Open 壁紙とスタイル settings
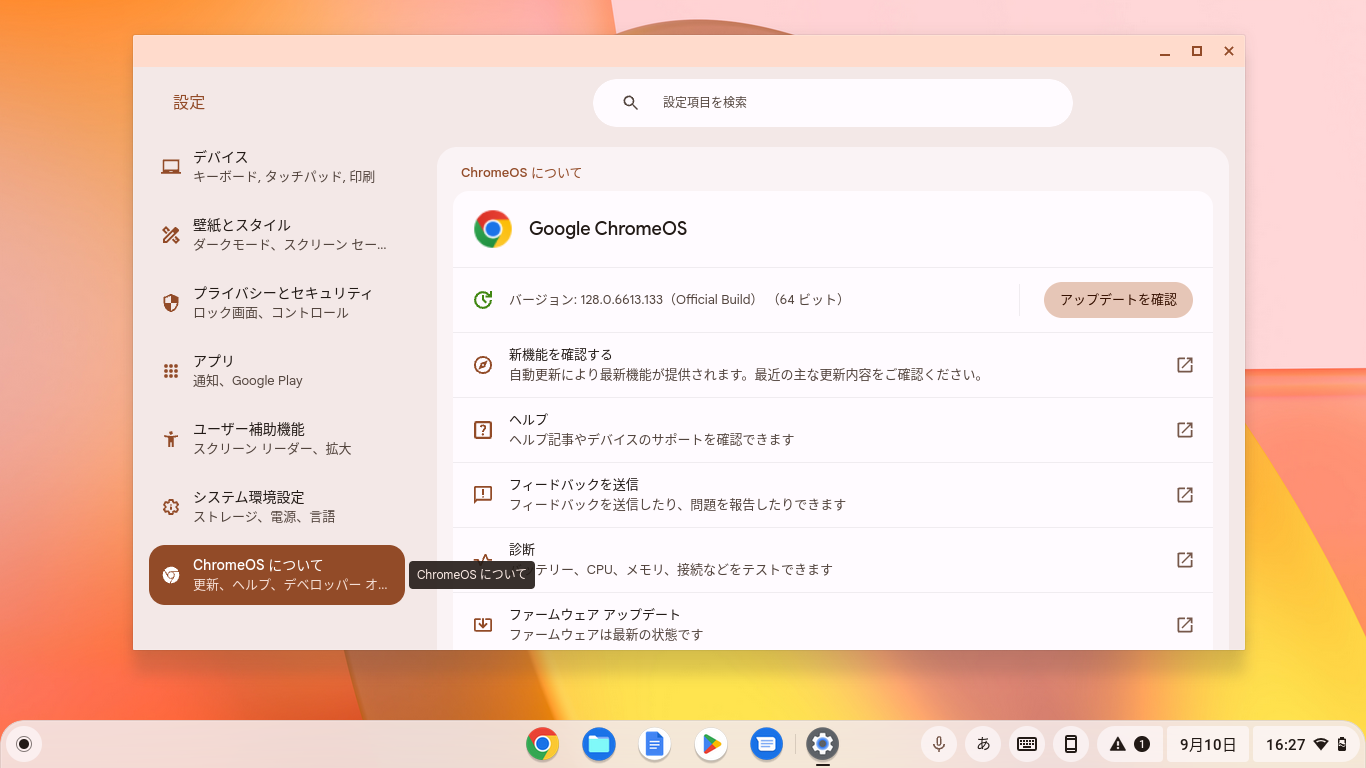 pos(276,234)
